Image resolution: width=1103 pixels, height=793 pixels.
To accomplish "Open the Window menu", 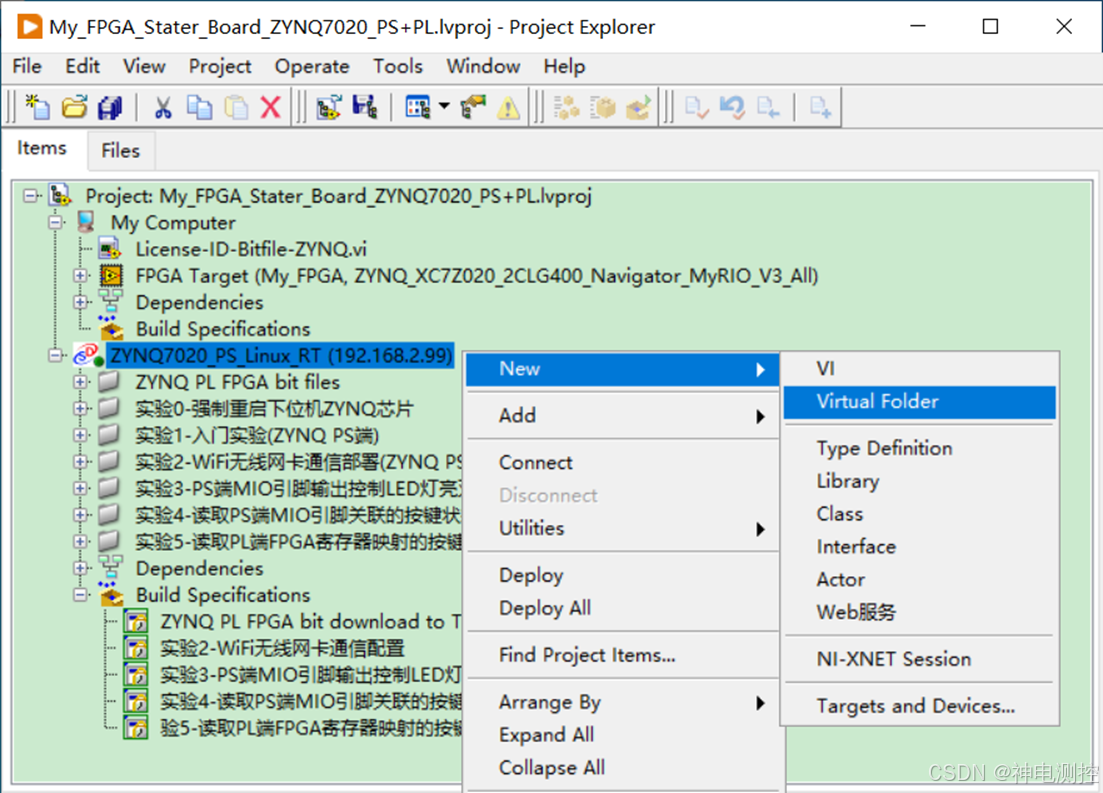I will tap(483, 66).
